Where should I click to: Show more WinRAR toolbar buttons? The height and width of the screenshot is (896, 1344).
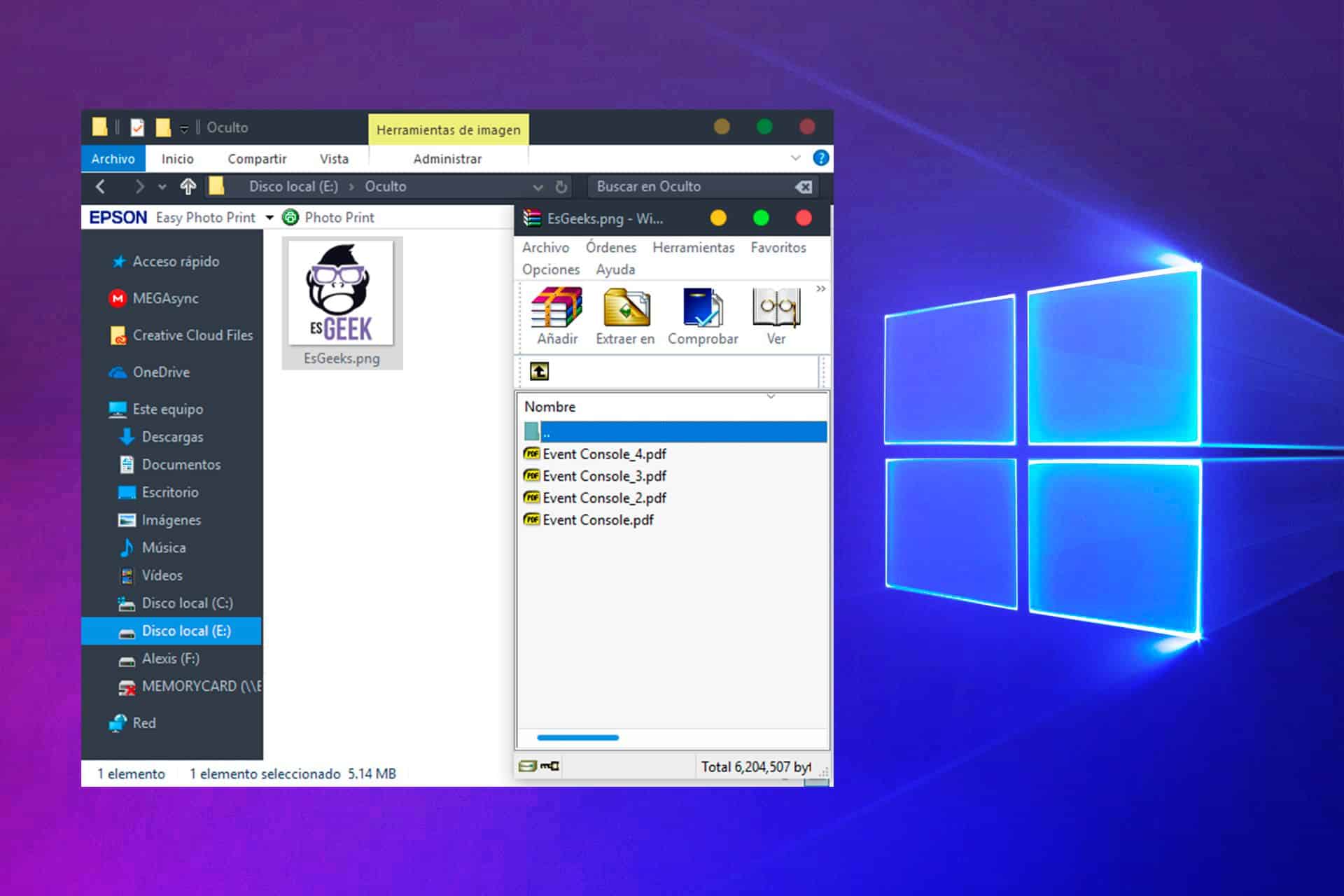(820, 288)
